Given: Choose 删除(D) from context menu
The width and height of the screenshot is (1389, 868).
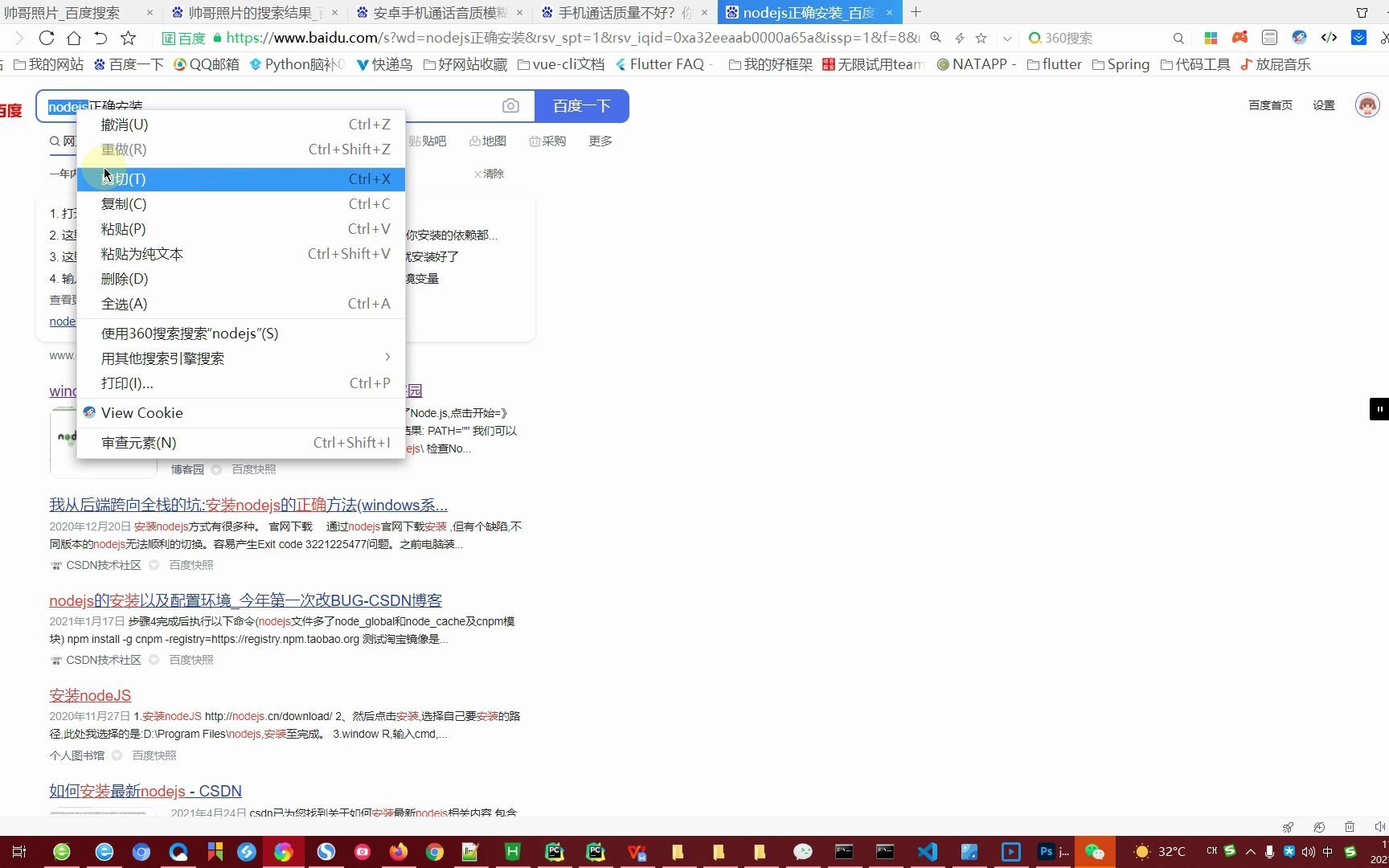Looking at the screenshot, I should pos(241,279).
